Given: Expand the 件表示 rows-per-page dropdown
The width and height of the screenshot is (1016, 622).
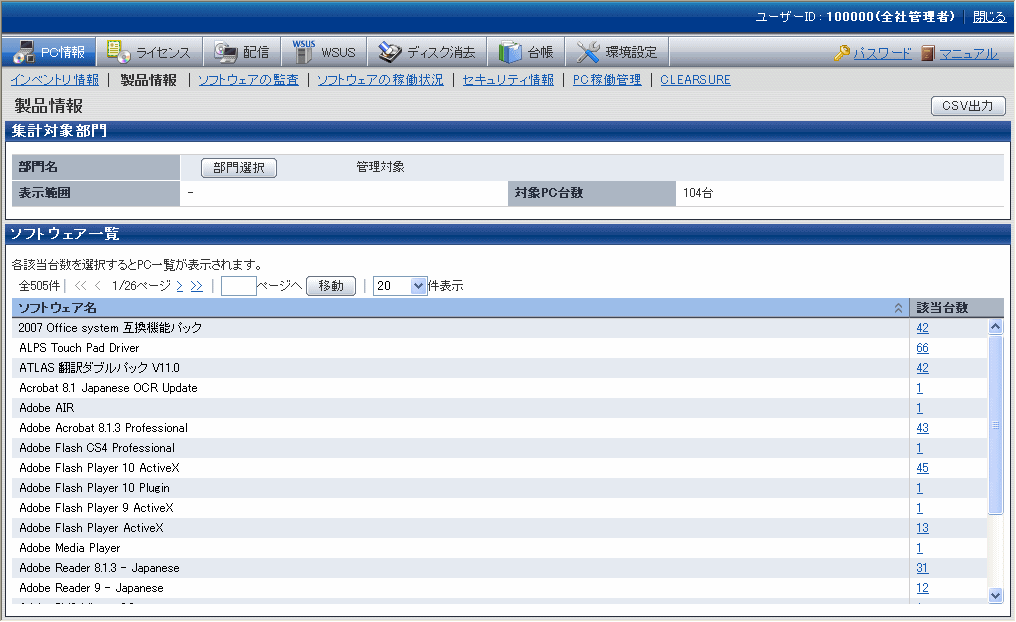Looking at the screenshot, I should pyautogui.click(x=419, y=286).
